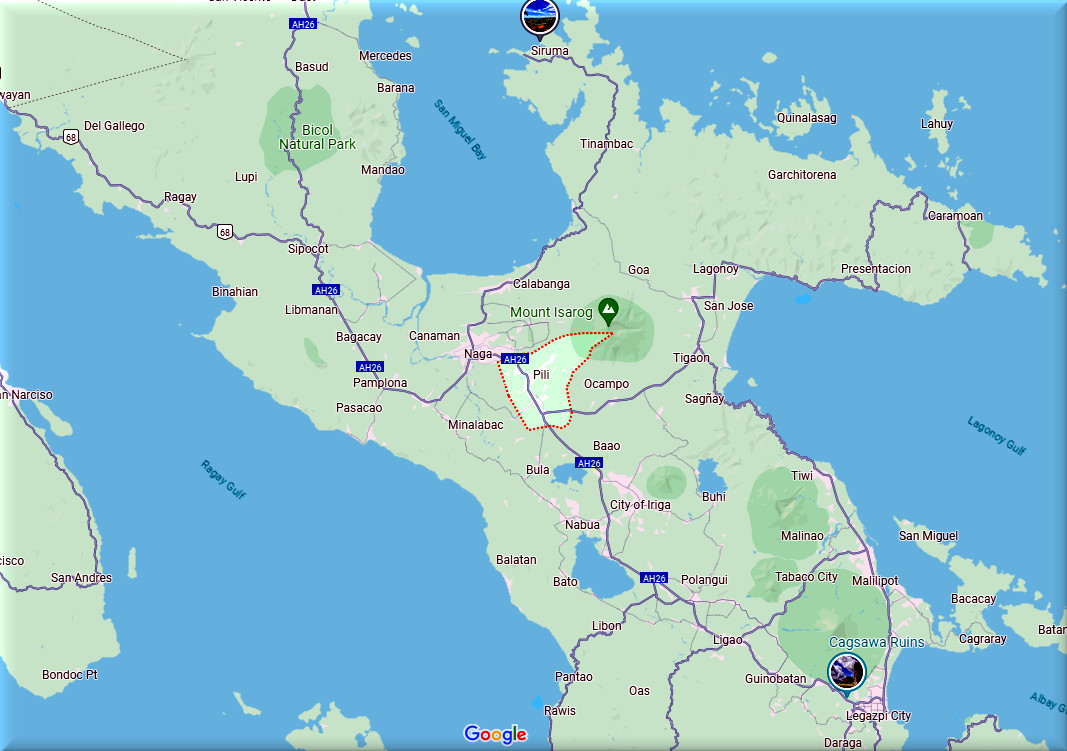Select the AH26 shield above Pamplona
The image size is (1067, 751).
point(369,367)
